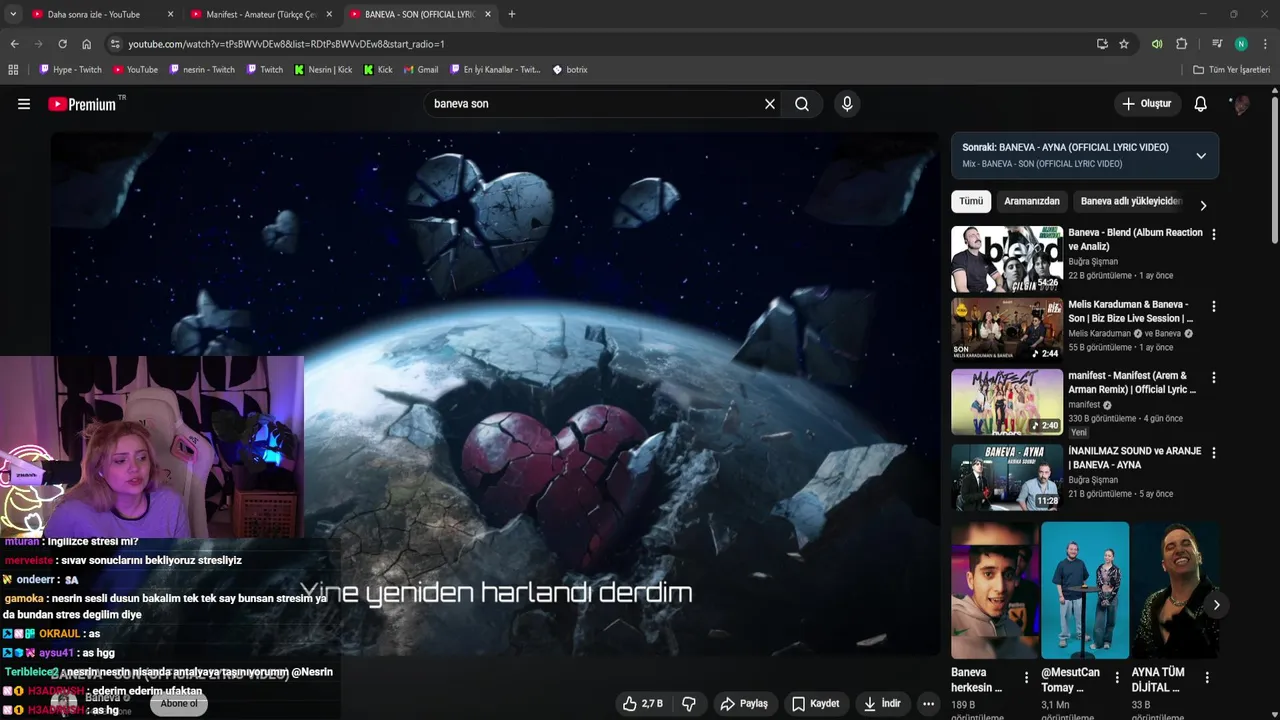Close the Daha sonra izle tab
Screen dimensions: 1280x720
coord(170,14)
